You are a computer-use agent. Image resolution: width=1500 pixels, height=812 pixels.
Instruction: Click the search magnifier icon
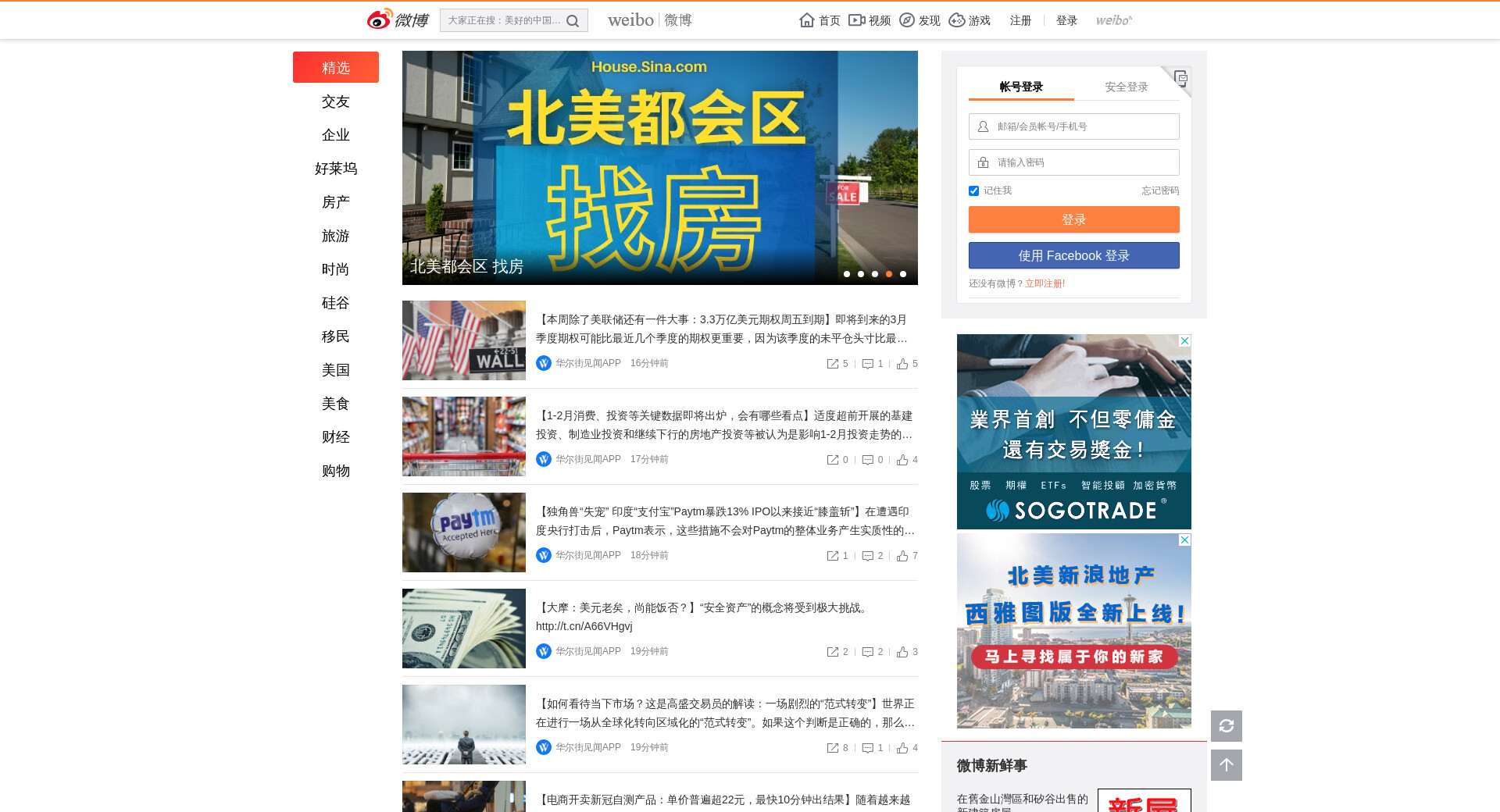573,21
